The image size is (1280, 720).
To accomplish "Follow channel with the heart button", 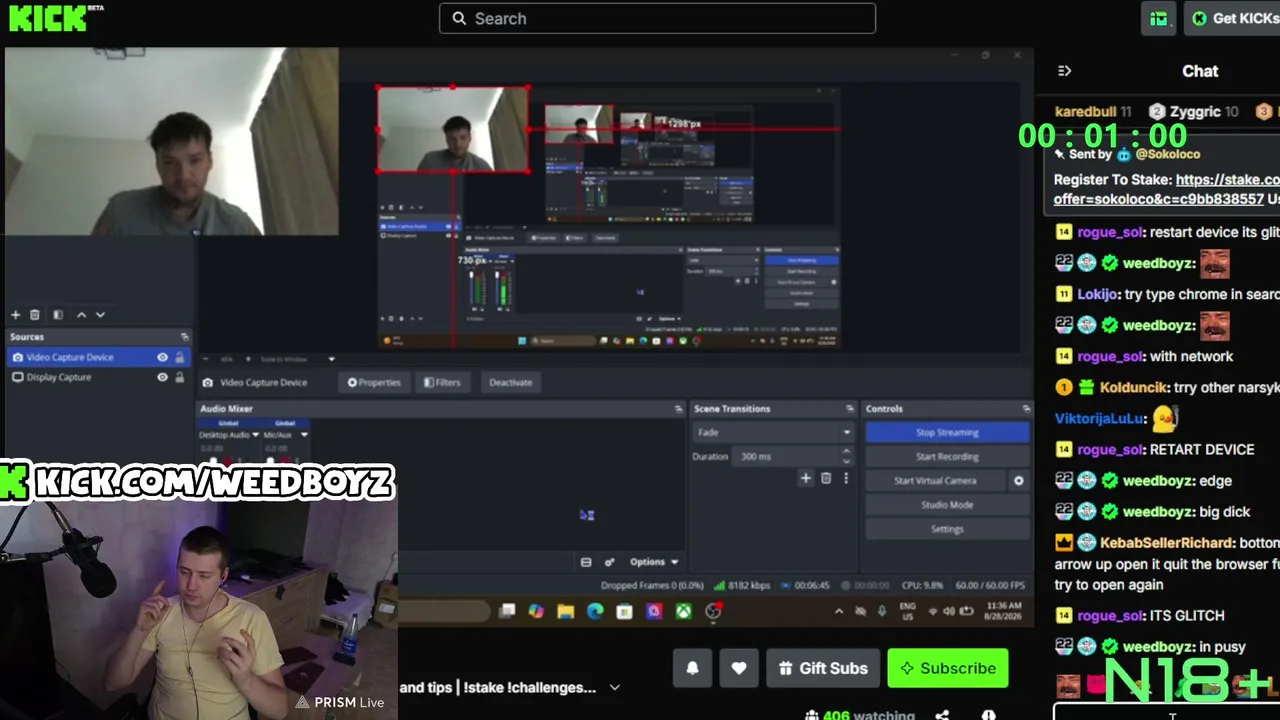I will pyautogui.click(x=739, y=668).
